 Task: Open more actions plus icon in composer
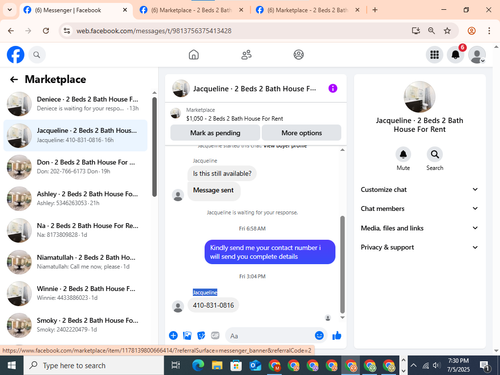tap(173, 335)
